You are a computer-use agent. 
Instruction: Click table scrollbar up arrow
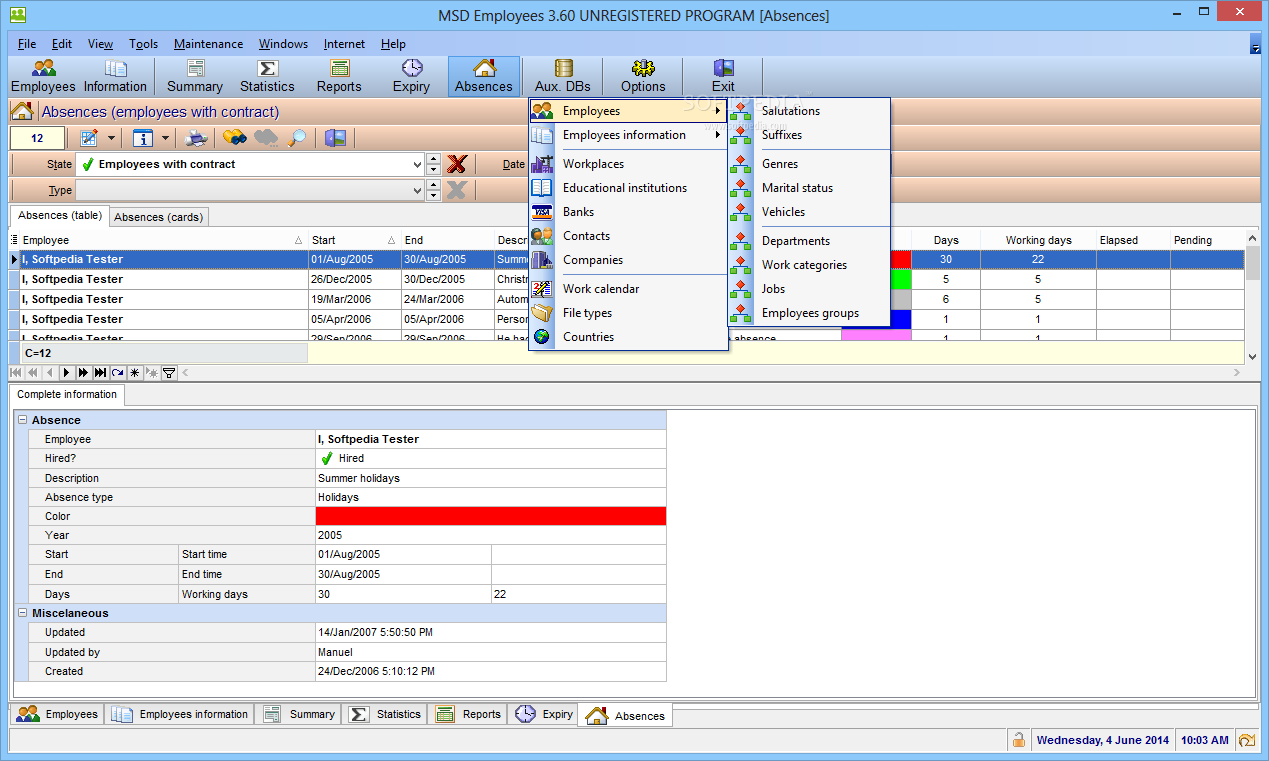[1253, 238]
